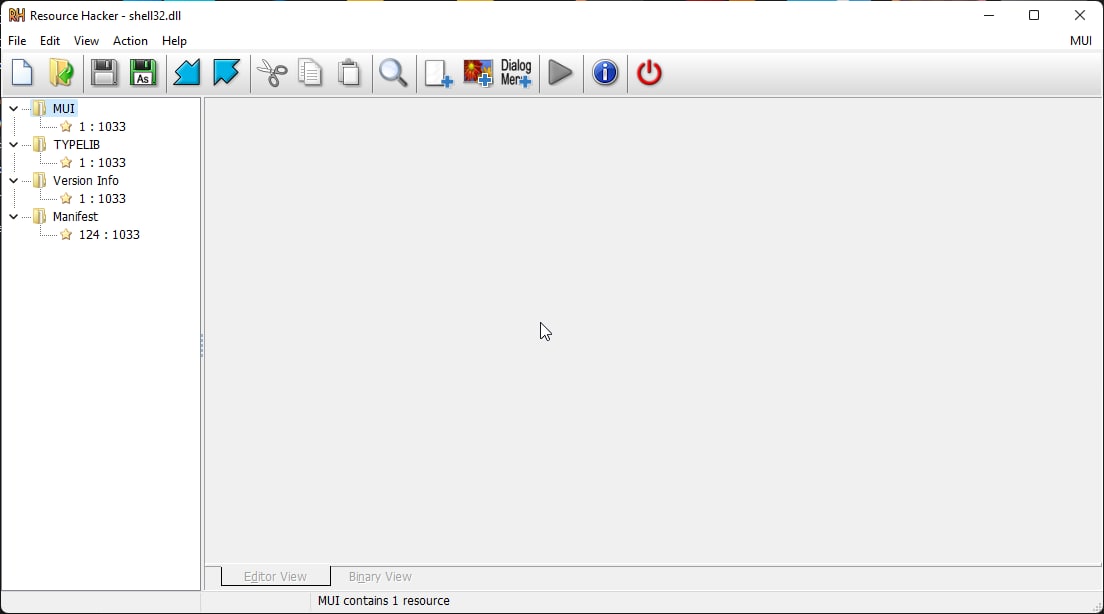Jump to previous bookmark with the blue flag icon
Image resolution: width=1104 pixels, height=614 pixels.
[187, 73]
